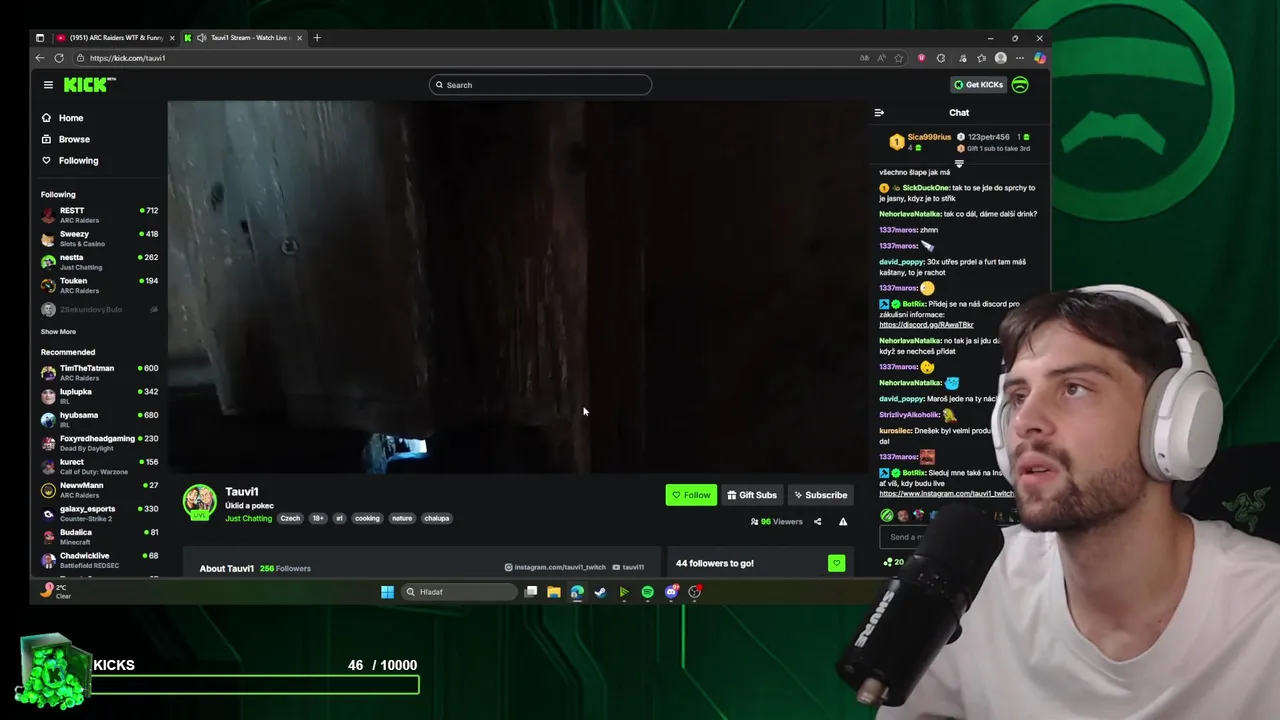Open Sweezy channel in Following list
Viewport: 1280px width, 720px height.
[99, 238]
